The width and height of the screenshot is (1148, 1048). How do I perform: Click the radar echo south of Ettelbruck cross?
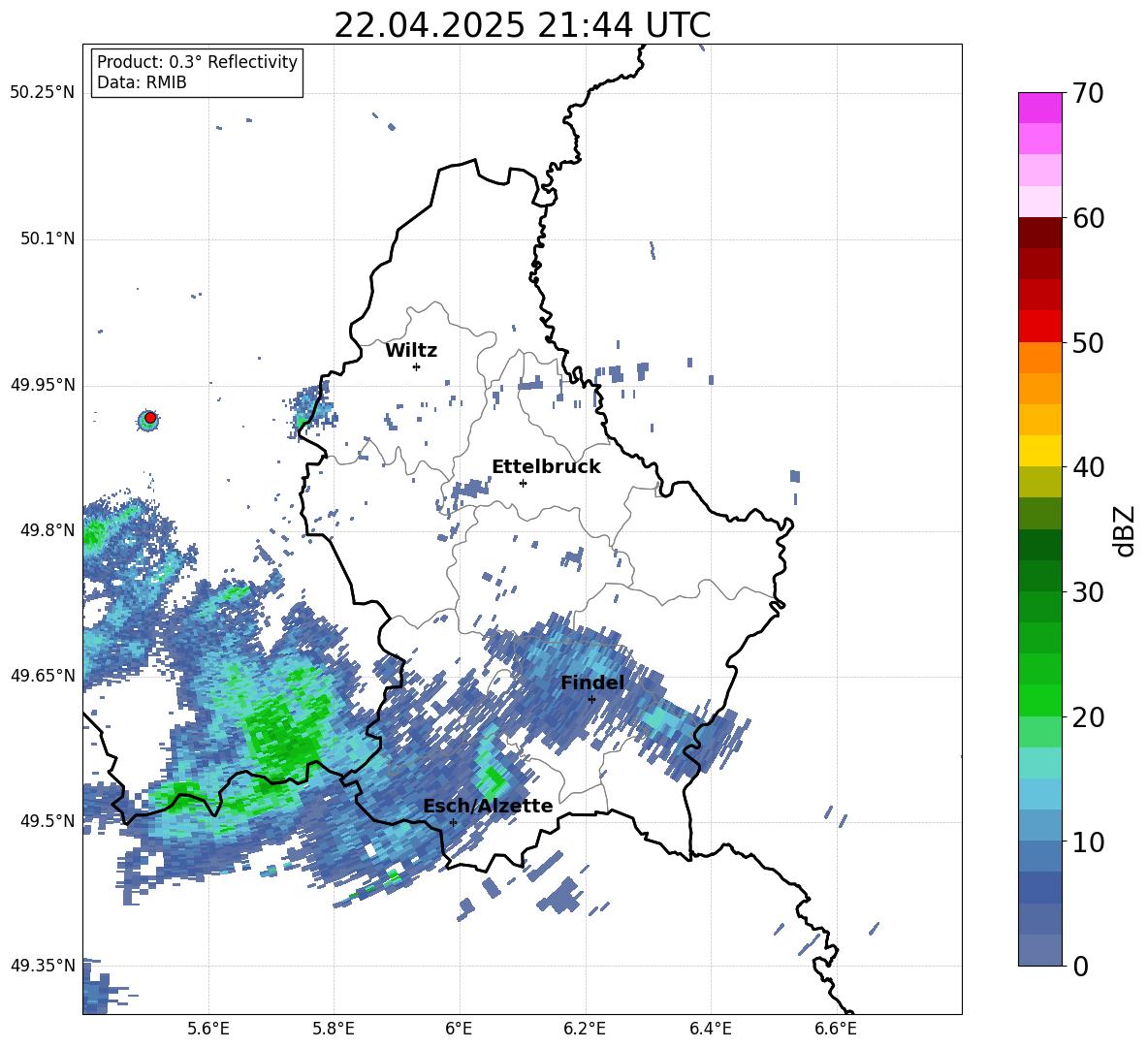click(571, 559)
